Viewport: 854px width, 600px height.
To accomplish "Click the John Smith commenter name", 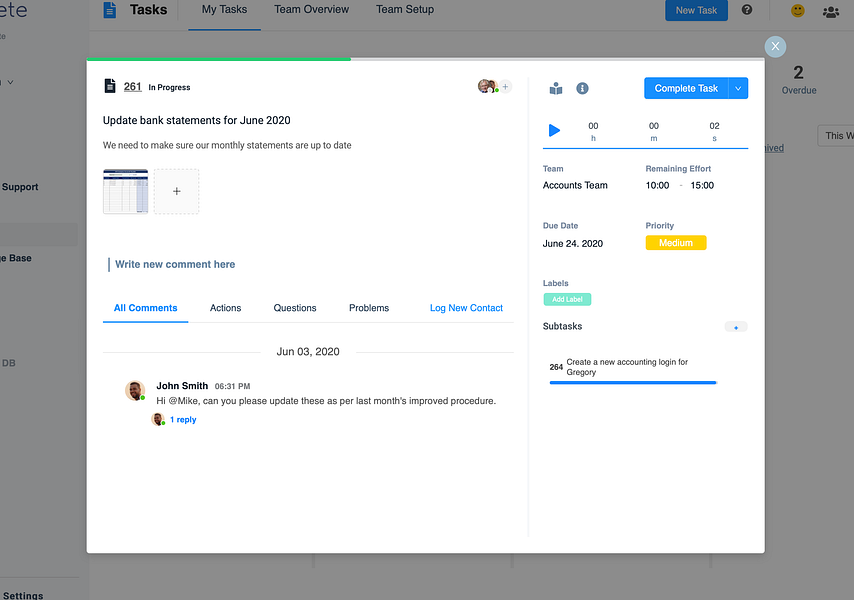I will pyautogui.click(x=182, y=385).
